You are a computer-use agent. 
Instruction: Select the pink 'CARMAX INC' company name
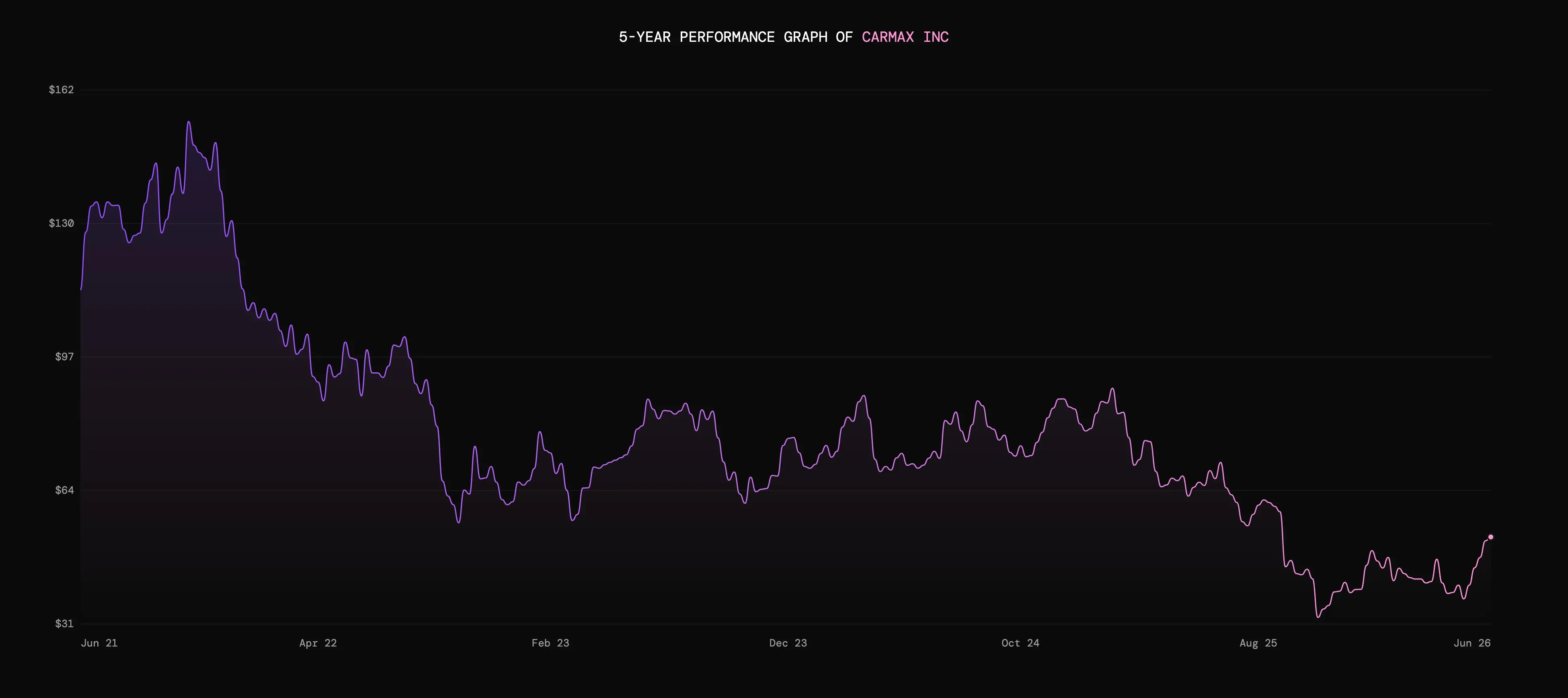pyautogui.click(x=905, y=37)
